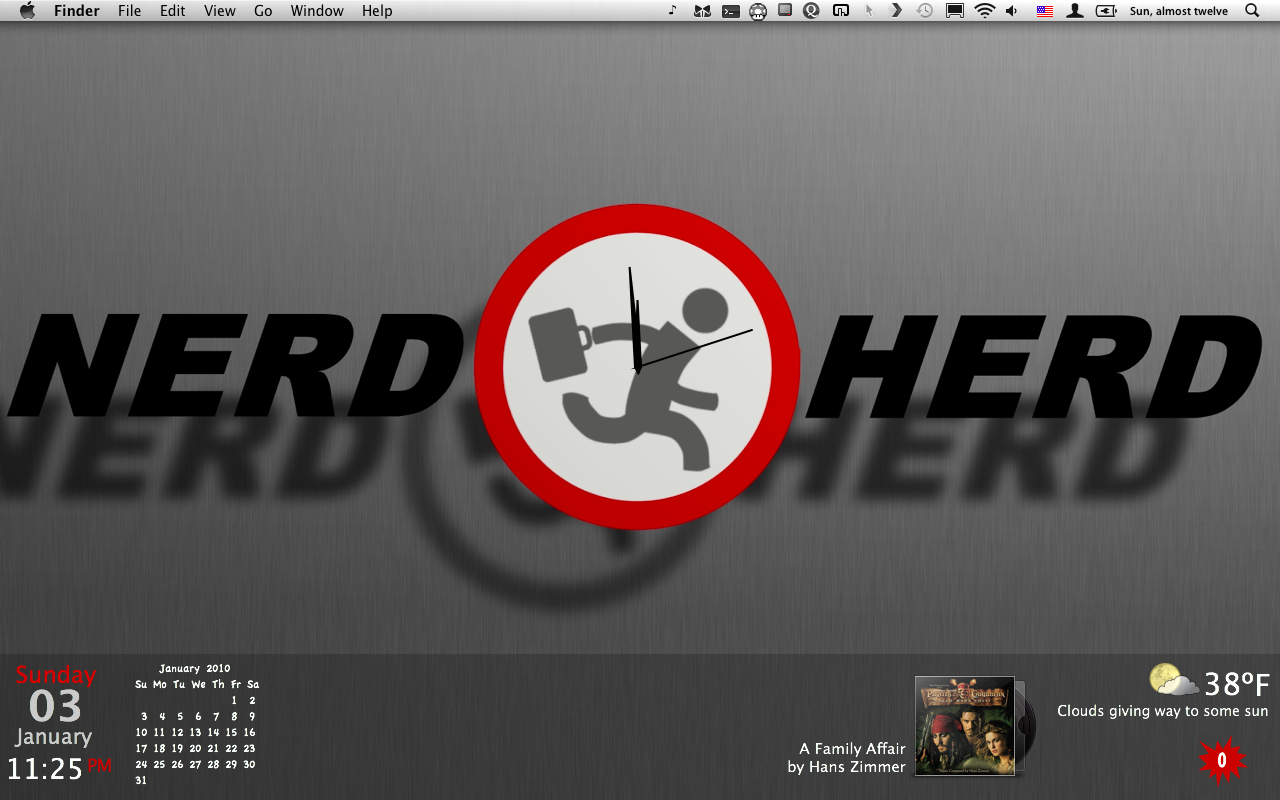Select day 8 in the calendar
Screen dimensions: 1280x800
[234, 716]
